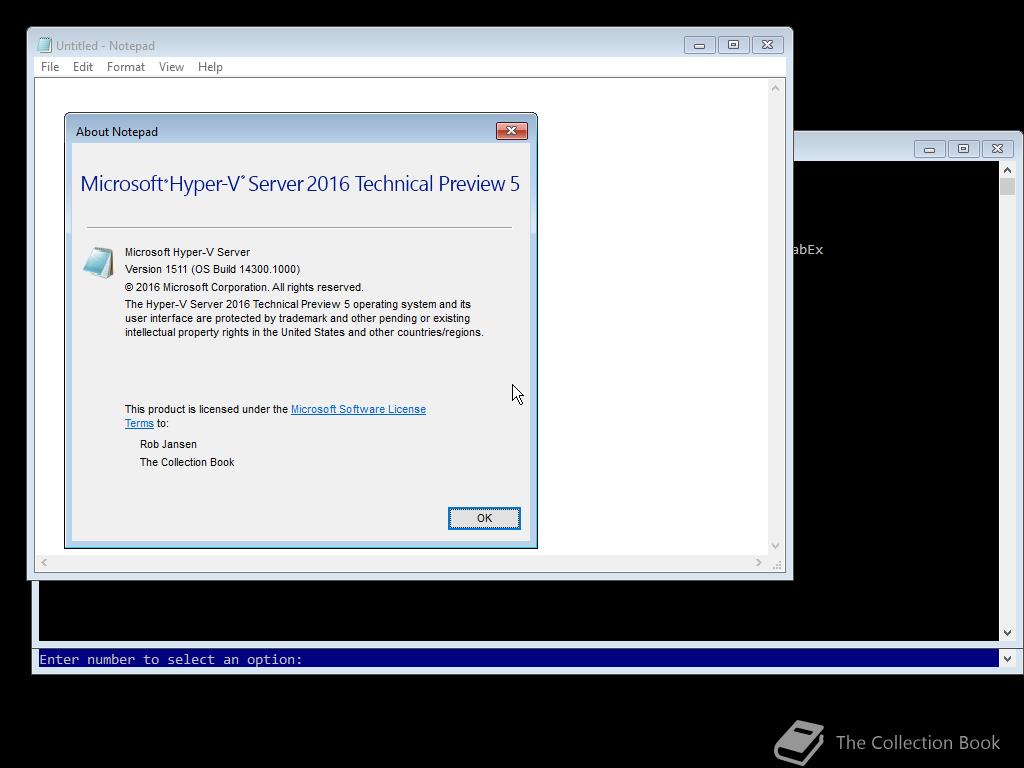Click console window scrollbar down arrow

[x=1007, y=633]
